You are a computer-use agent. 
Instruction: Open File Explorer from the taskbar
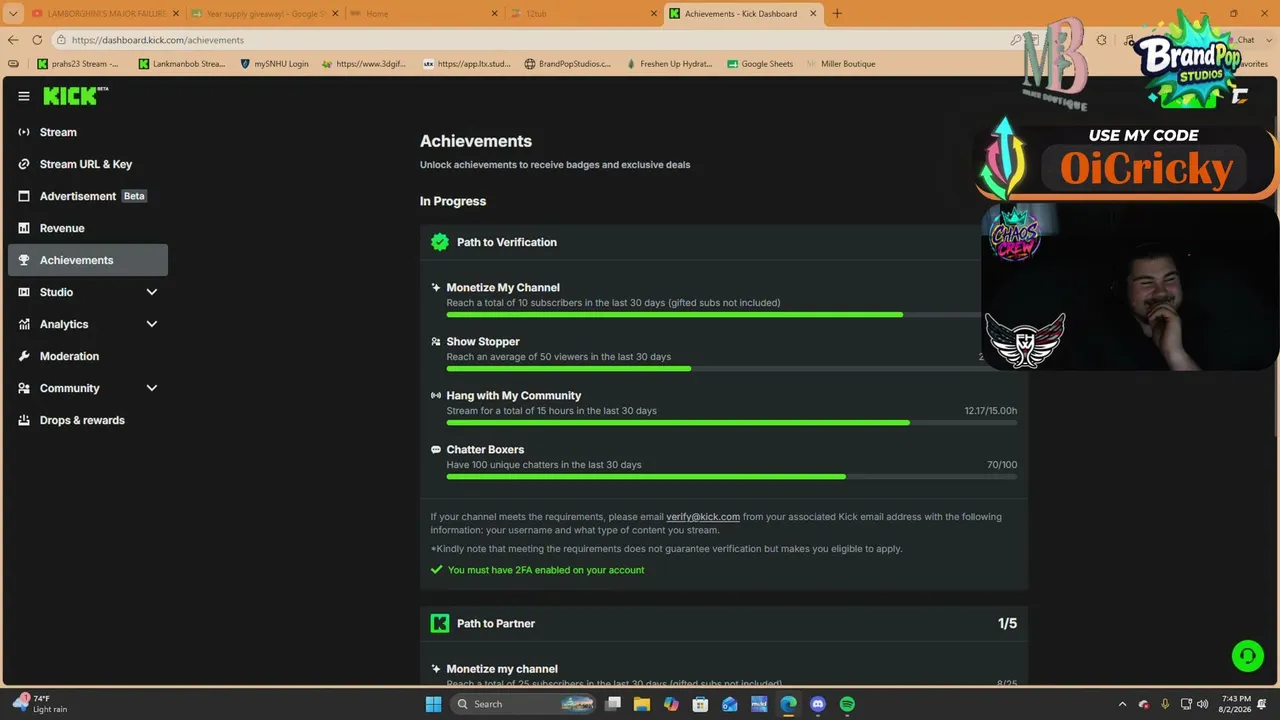pyautogui.click(x=642, y=704)
